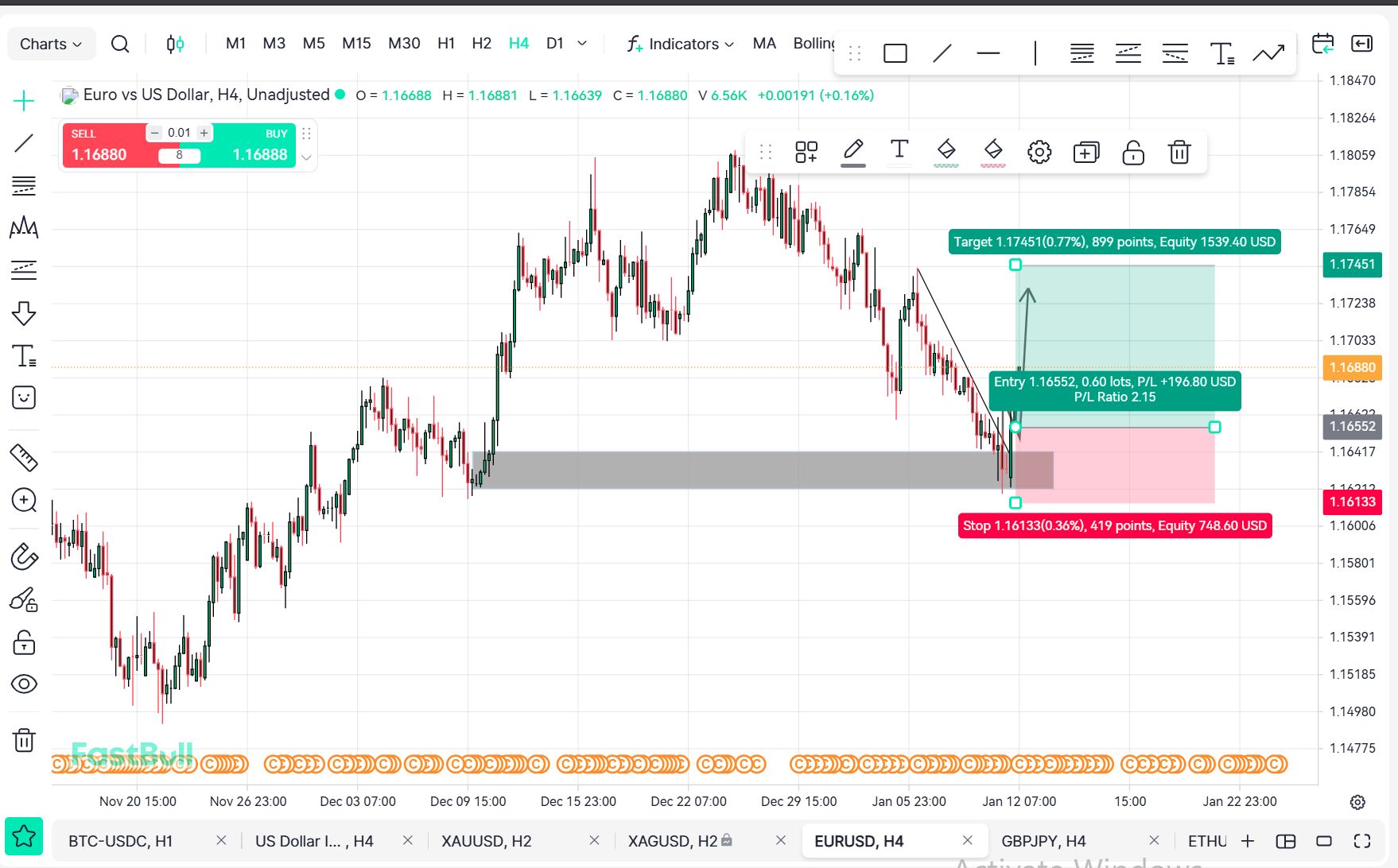This screenshot has height=868, width=1398.
Task: Open the background fill color picker
Action: (946, 152)
